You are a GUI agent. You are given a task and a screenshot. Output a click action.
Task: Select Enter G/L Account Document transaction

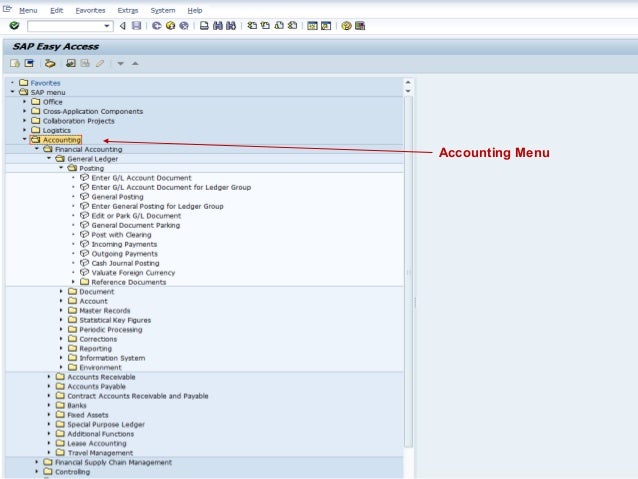pos(141,178)
